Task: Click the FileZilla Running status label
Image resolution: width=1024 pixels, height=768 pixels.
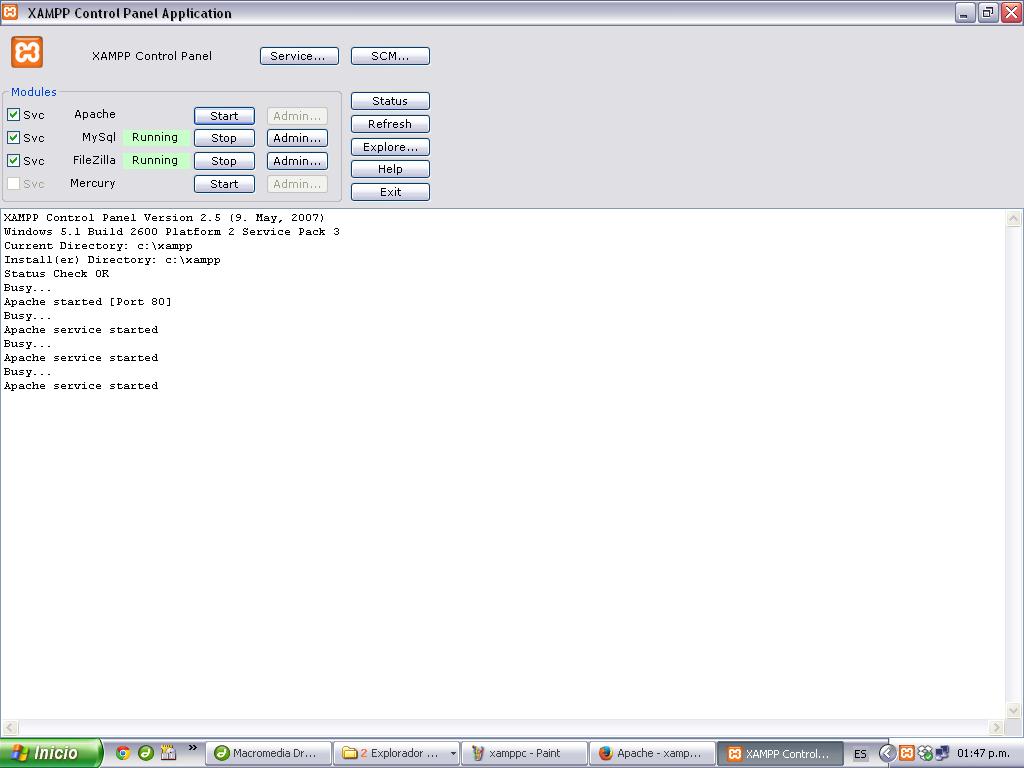Action: point(155,160)
